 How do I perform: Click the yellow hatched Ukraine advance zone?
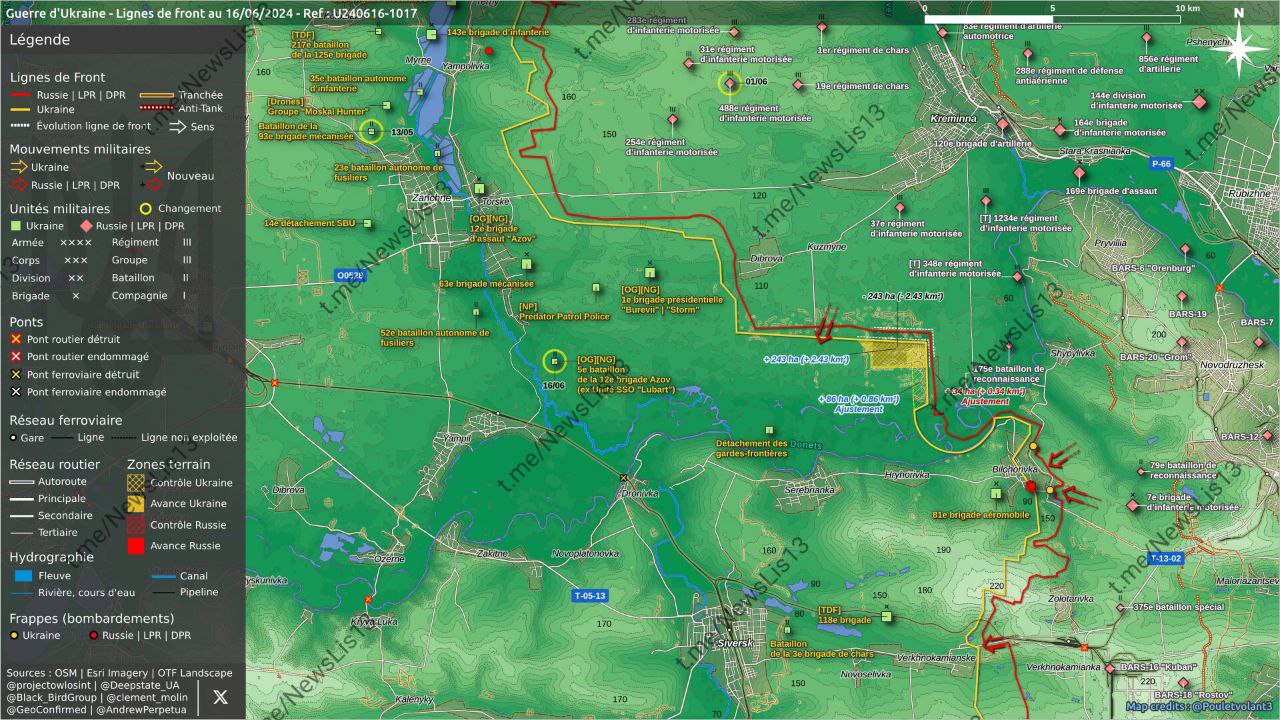pyautogui.click(x=895, y=356)
